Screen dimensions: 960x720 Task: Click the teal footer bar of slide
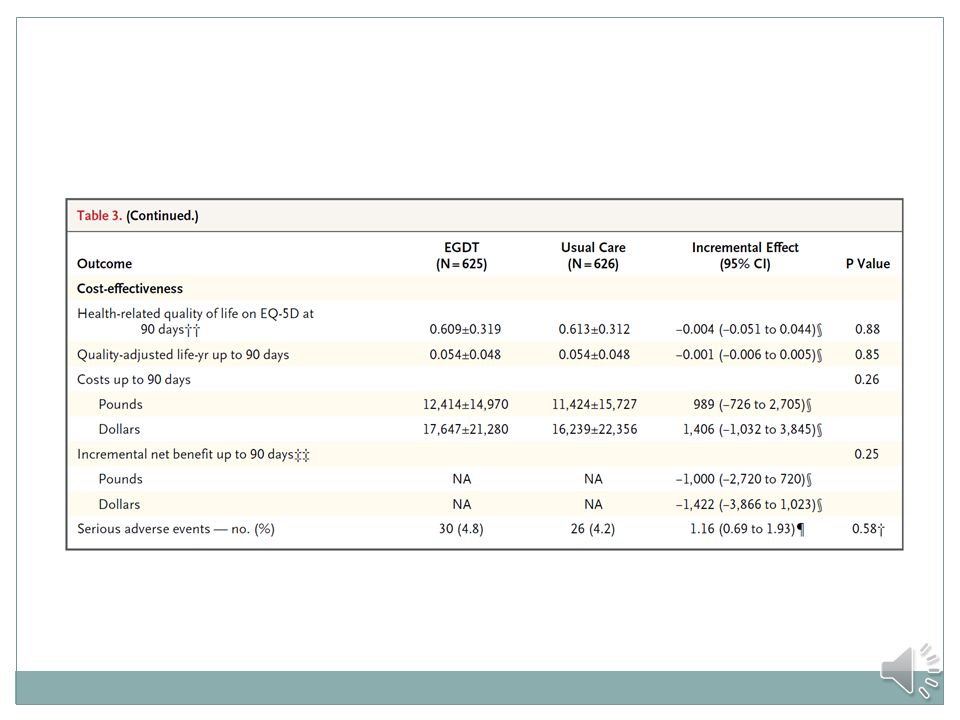(x=479, y=688)
